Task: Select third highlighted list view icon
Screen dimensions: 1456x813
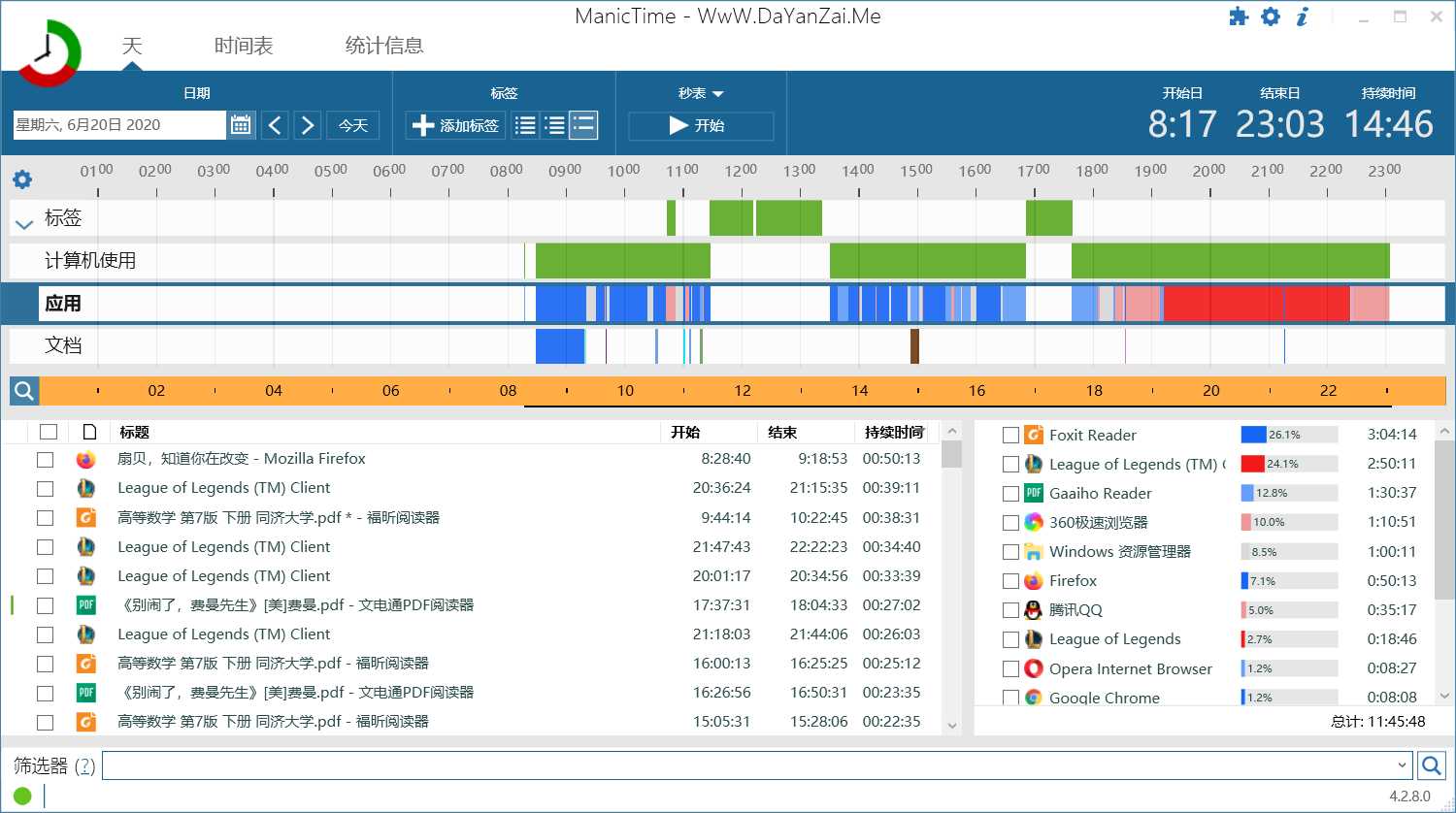Action: [583, 124]
